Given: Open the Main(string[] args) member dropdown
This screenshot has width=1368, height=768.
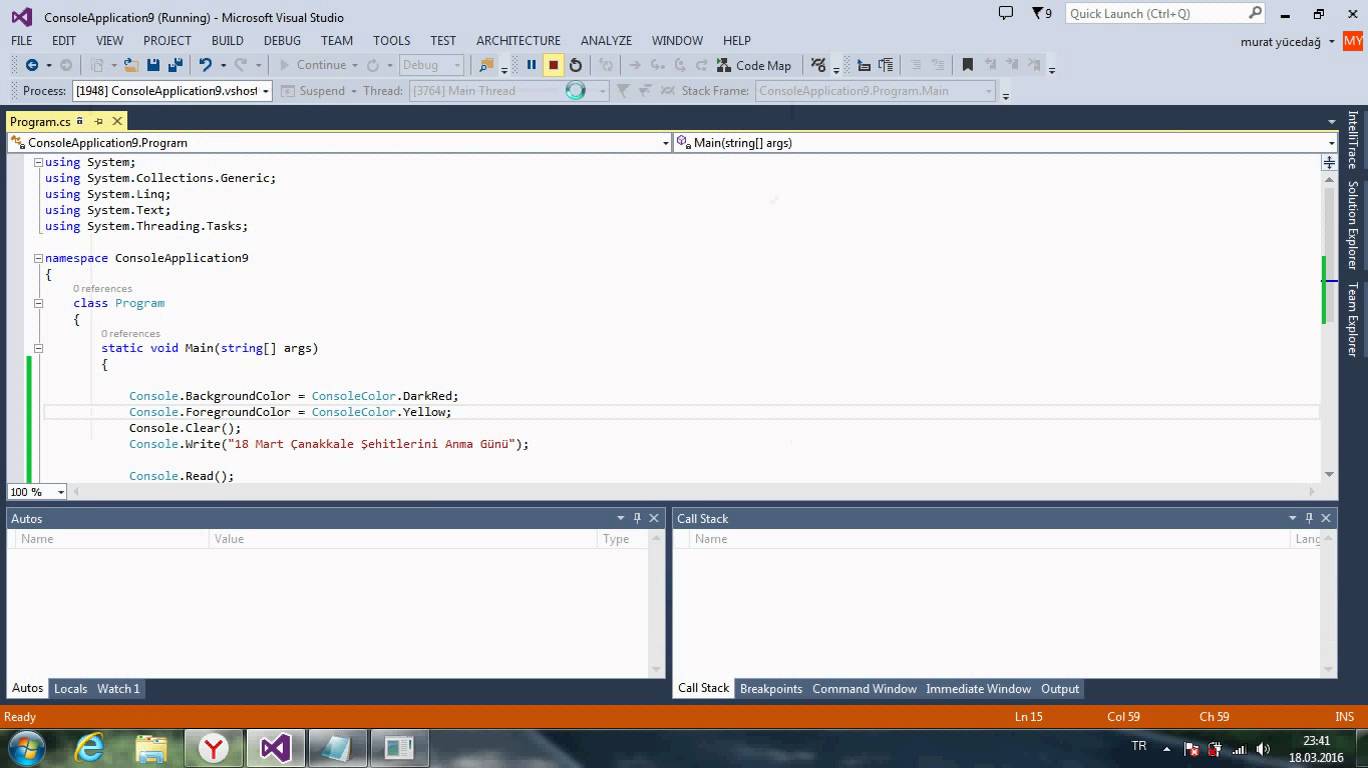Looking at the screenshot, I should [x=1330, y=142].
